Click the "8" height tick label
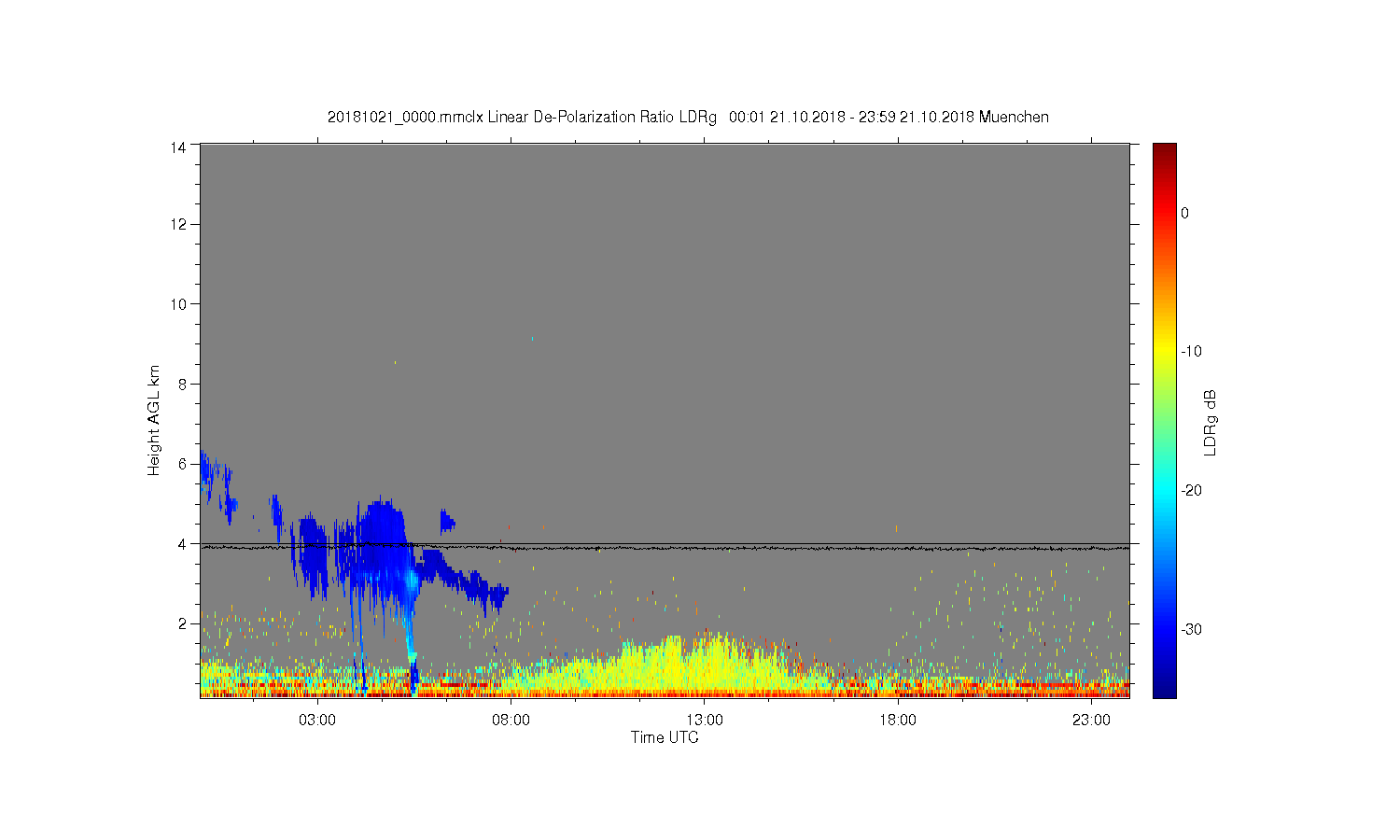Image resolution: width=1400 pixels, height=840 pixels. 182,385
